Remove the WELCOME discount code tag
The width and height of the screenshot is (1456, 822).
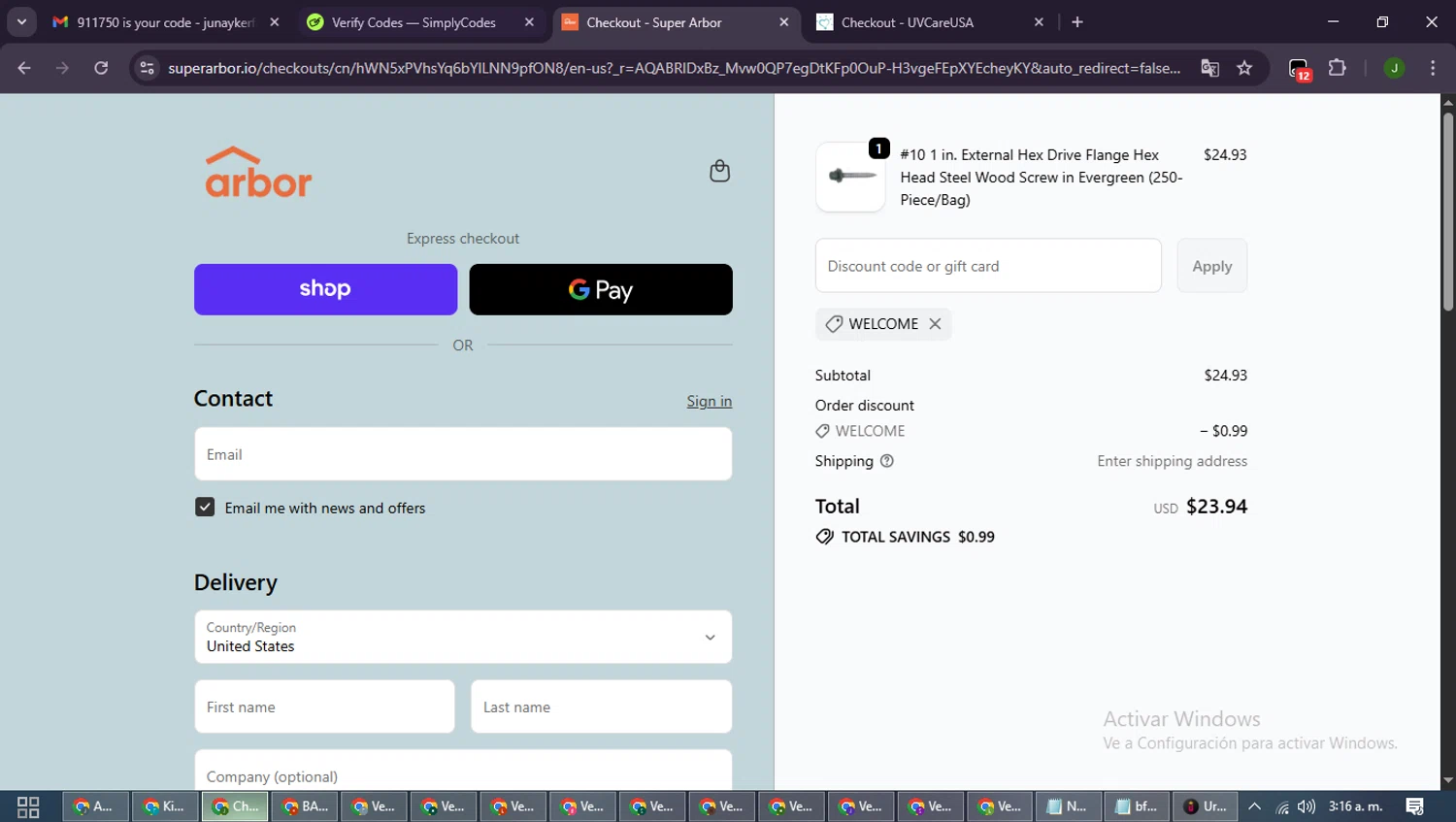pyautogui.click(x=935, y=324)
